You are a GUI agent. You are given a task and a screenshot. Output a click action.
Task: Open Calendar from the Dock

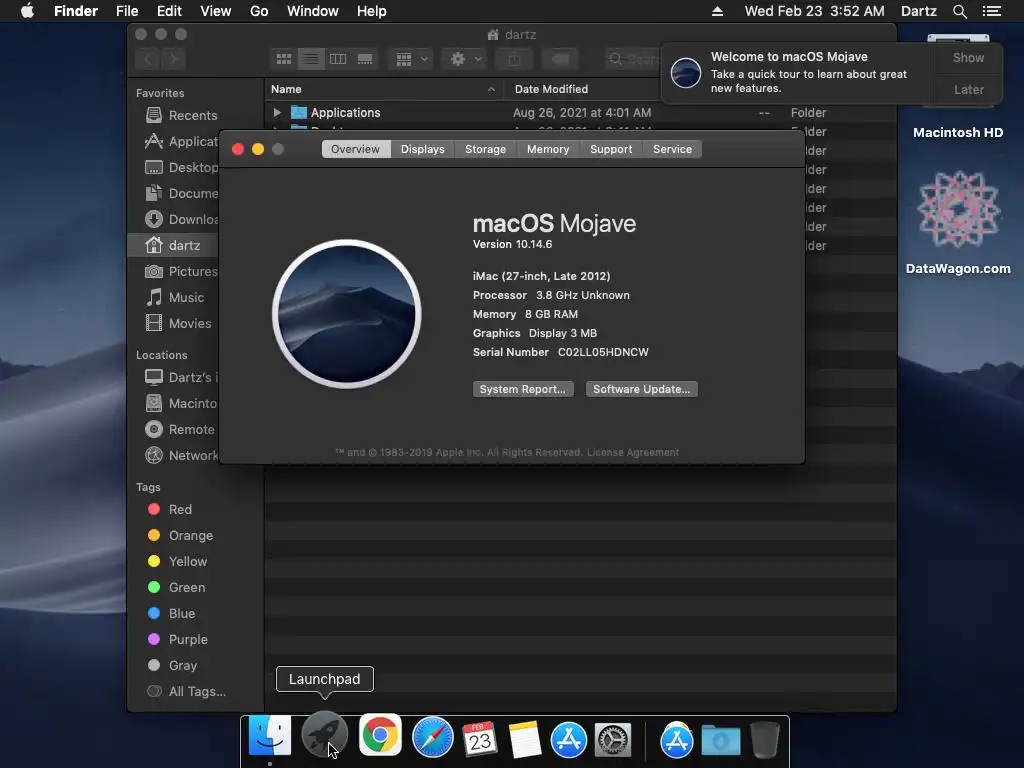tap(480, 739)
